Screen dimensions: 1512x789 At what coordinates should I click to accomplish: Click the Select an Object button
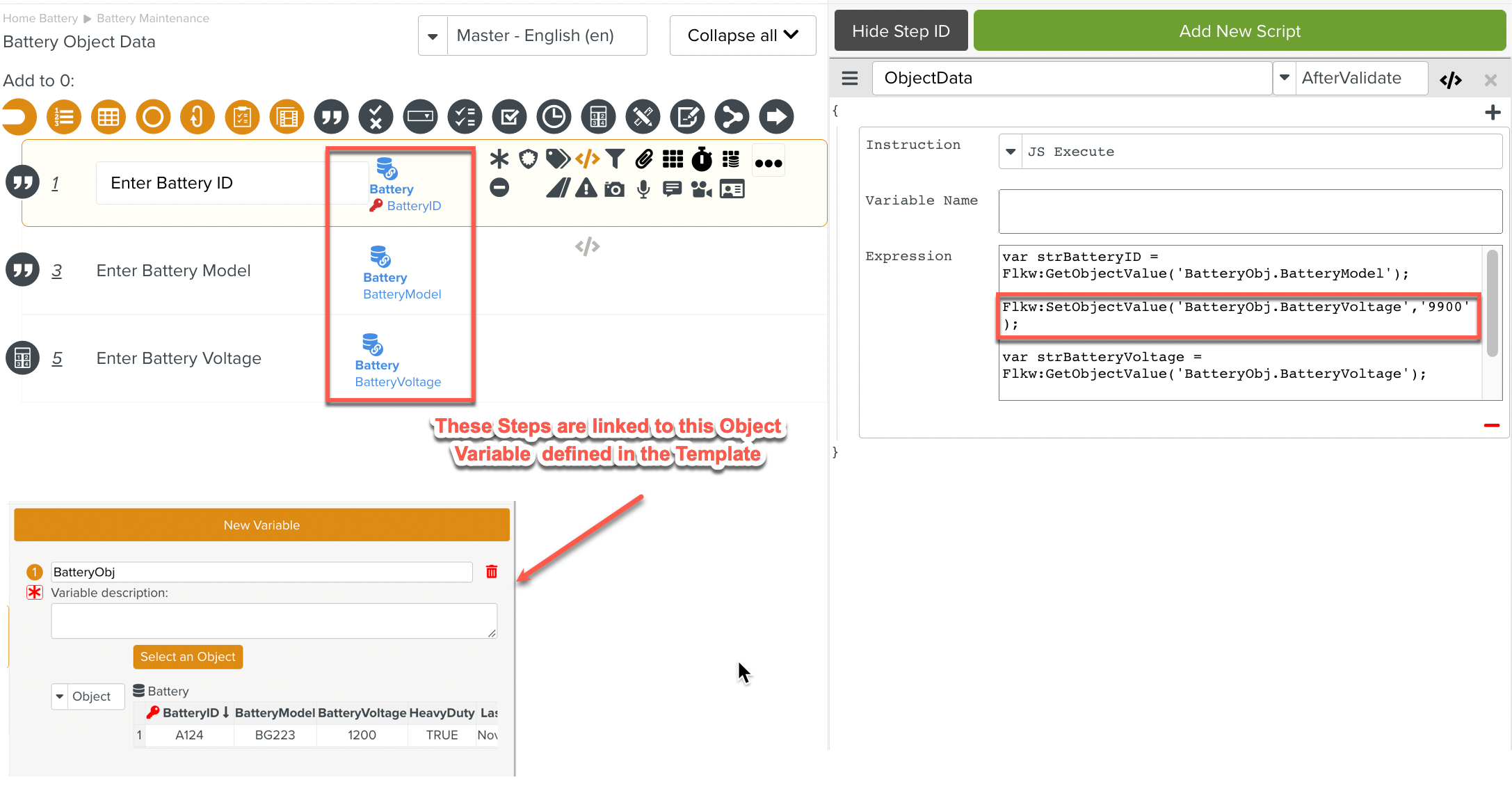pyautogui.click(x=188, y=657)
